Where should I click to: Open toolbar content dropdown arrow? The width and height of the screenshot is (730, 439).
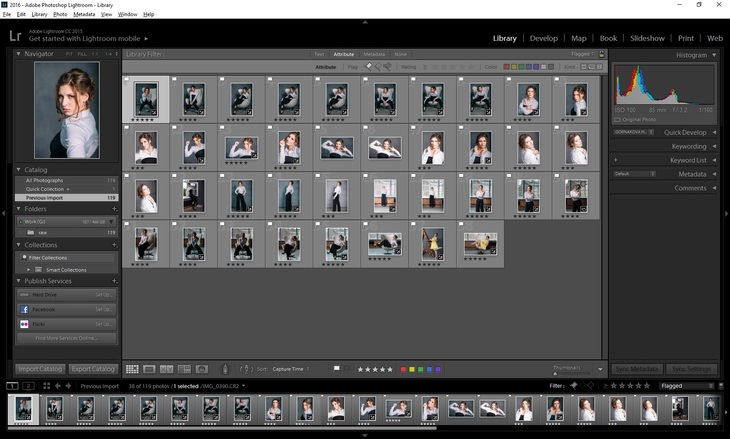point(600,369)
